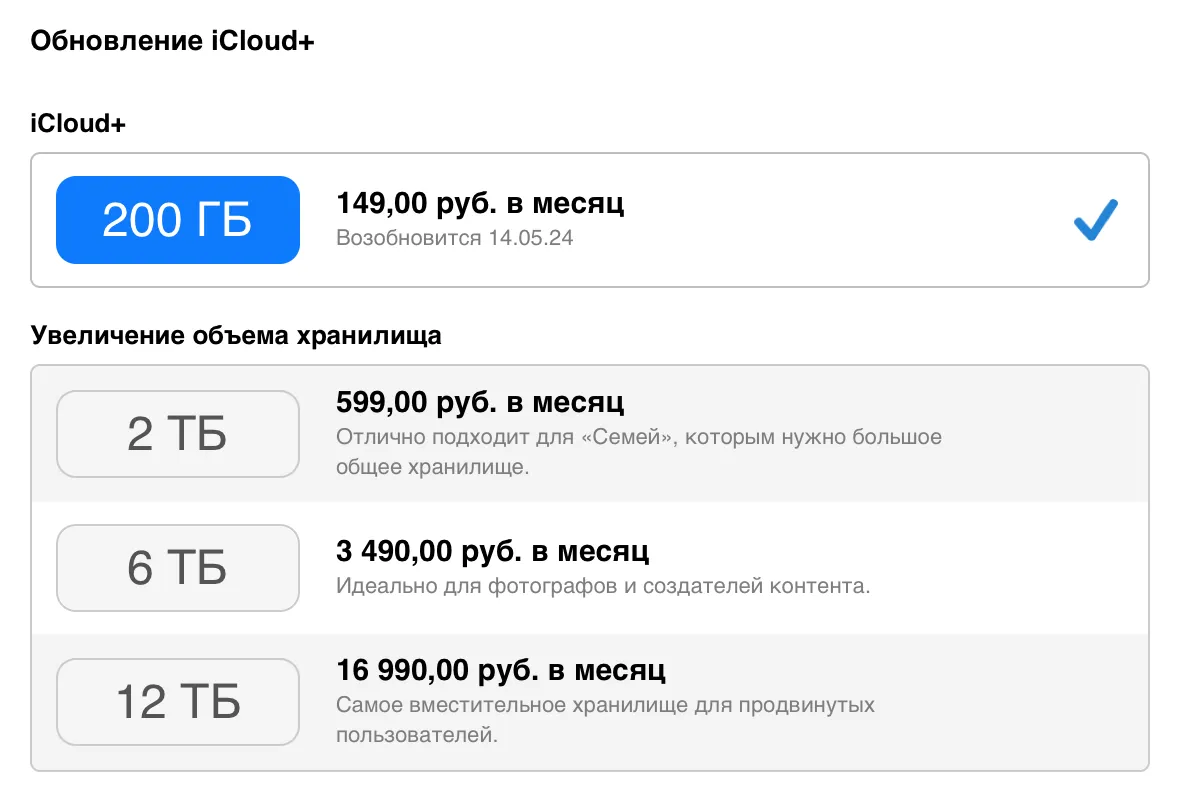Click empty space in the current 200 ГБ row
This screenshot has width=1182, height=786.
click(850, 220)
